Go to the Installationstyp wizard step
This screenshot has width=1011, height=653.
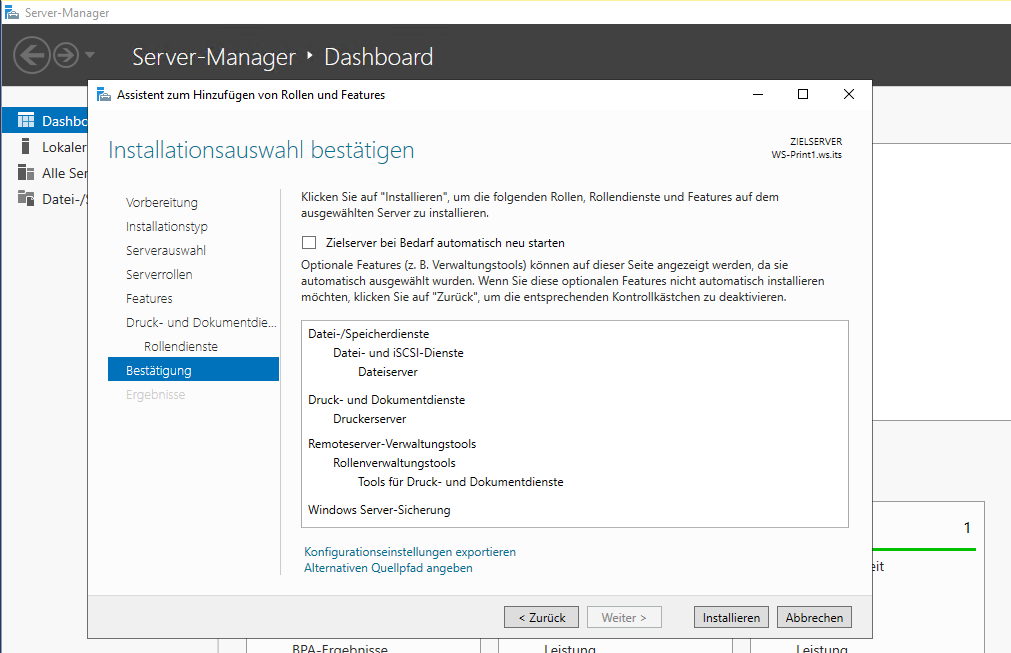click(x=167, y=226)
